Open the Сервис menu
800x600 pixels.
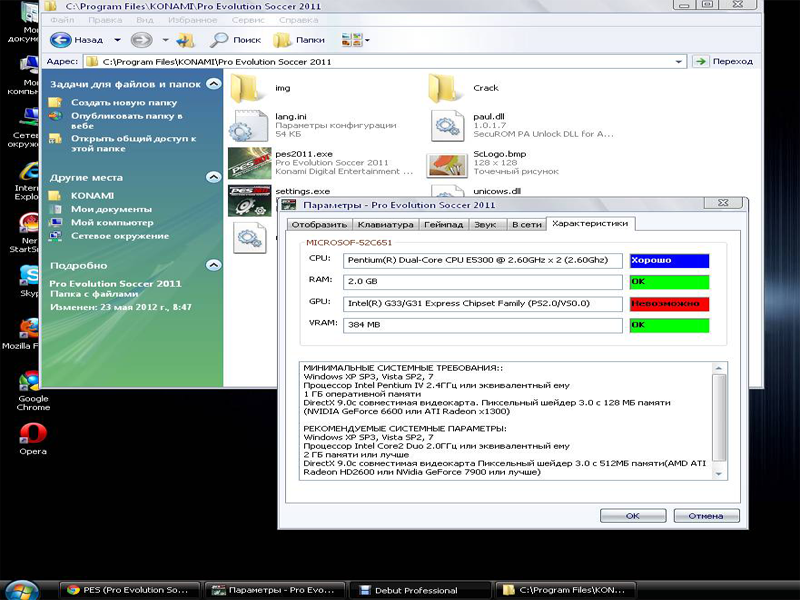pyautogui.click(x=246, y=19)
